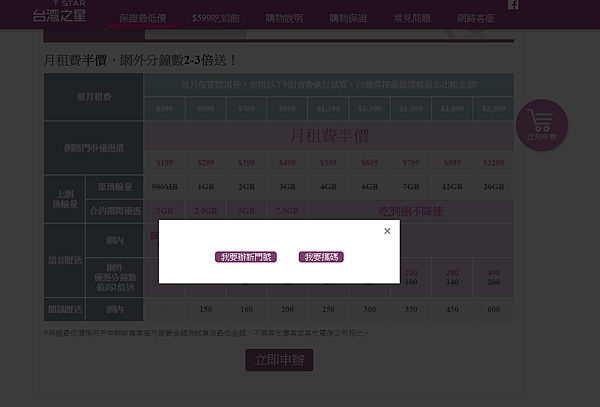Viewport: 600px width, 407px height.
Task: Visit 網路客服 from the top navigation
Action: [x=476, y=18]
